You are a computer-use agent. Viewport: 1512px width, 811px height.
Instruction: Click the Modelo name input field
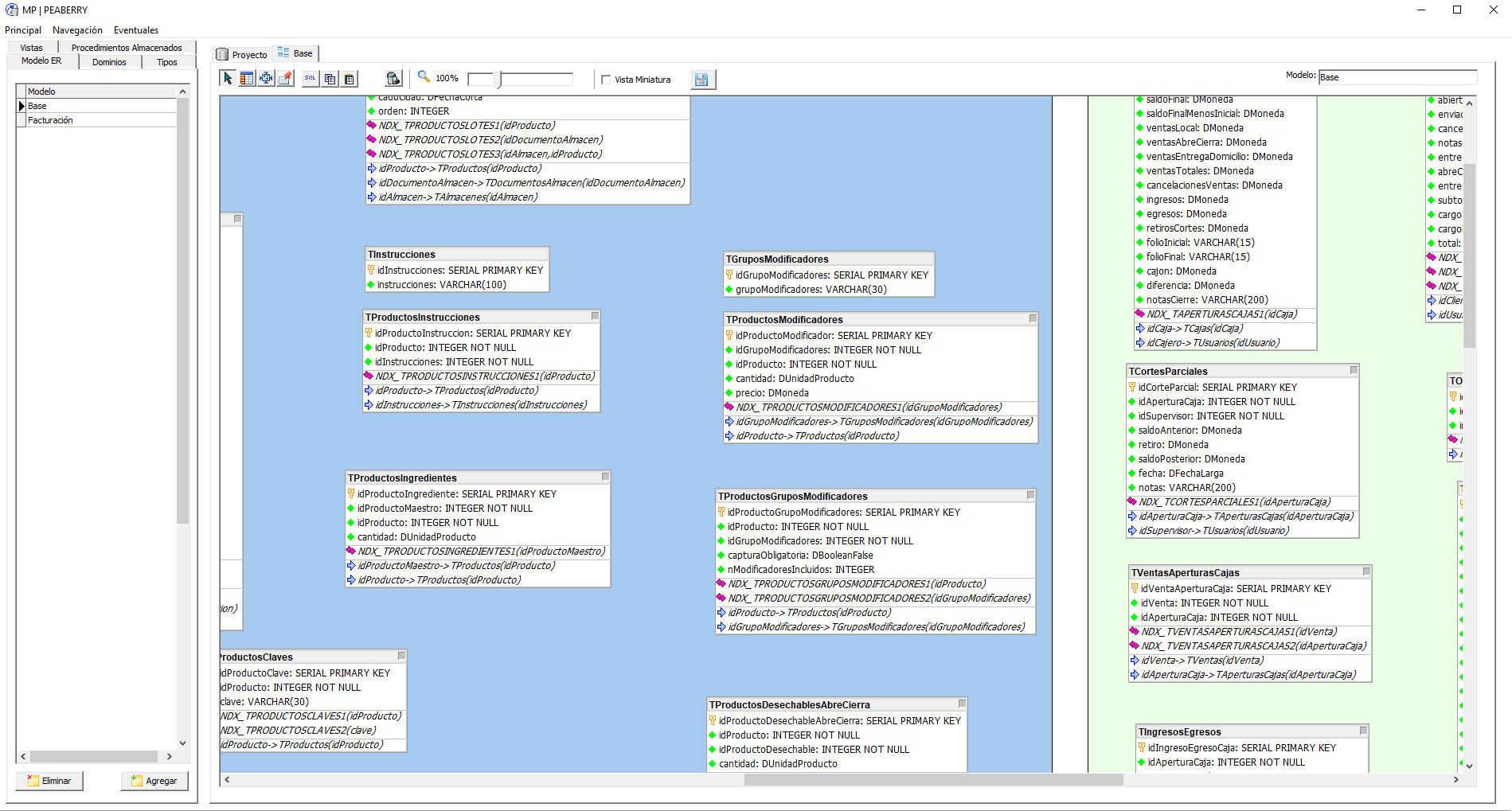(x=1397, y=77)
